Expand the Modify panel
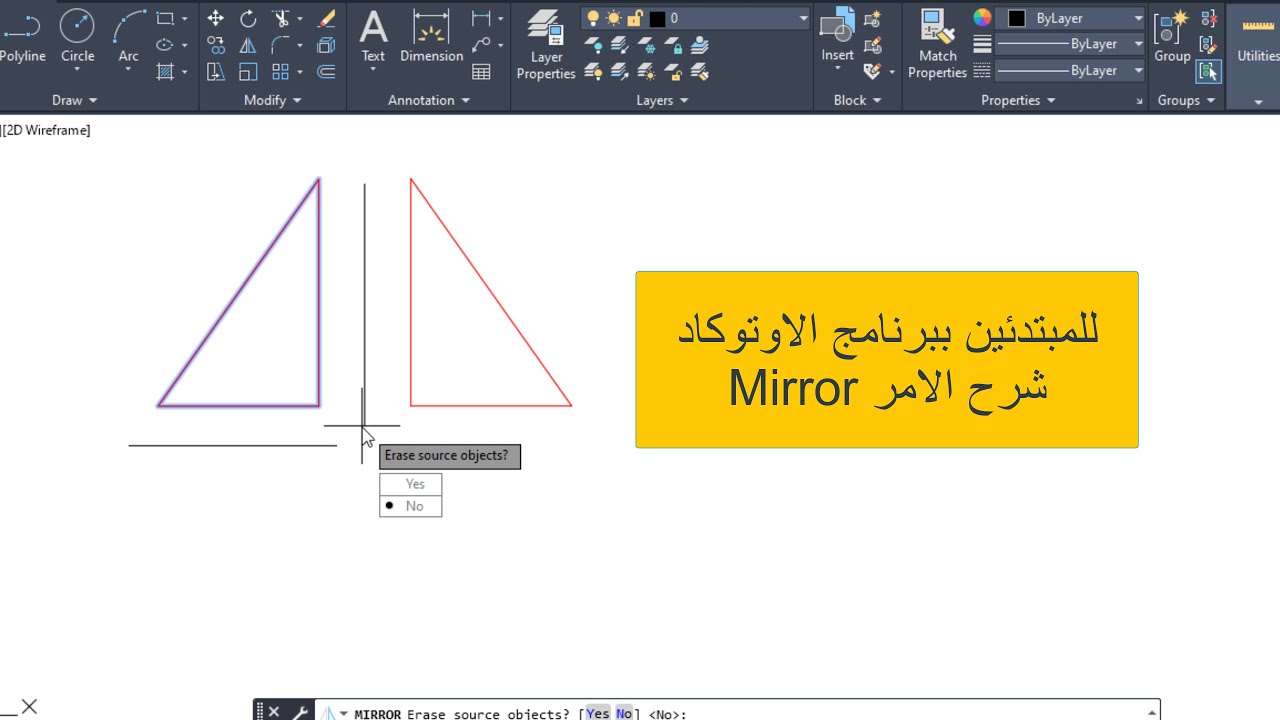The image size is (1280, 720). pos(273,100)
